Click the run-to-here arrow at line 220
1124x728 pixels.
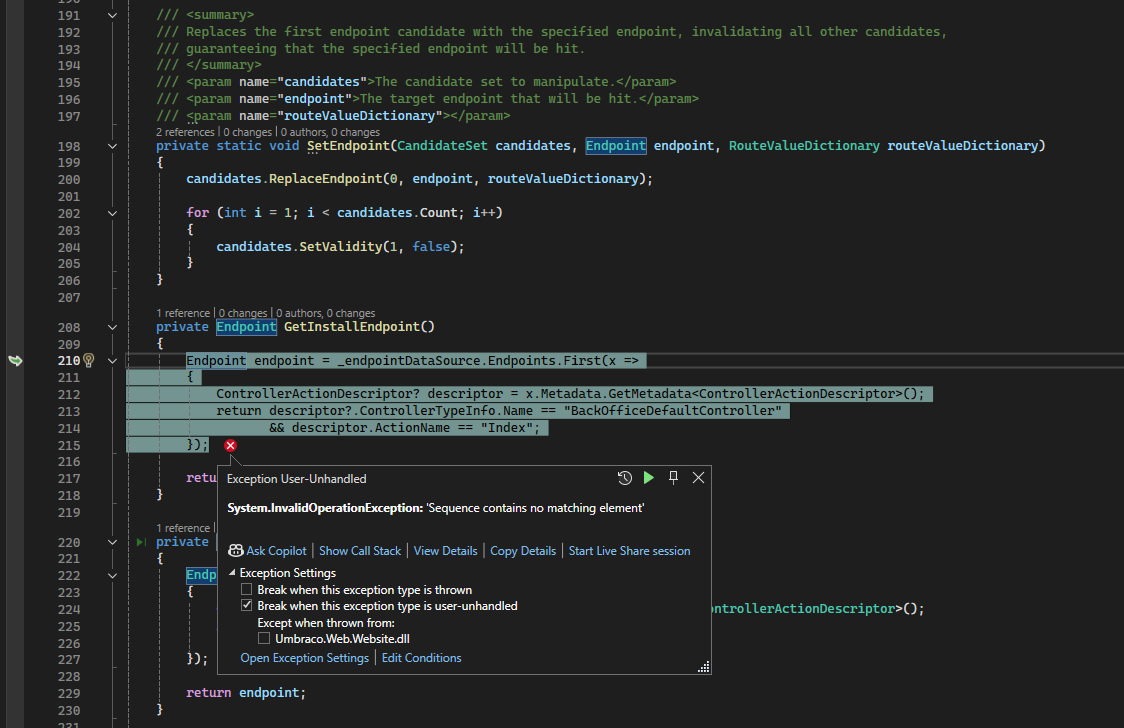coord(141,542)
